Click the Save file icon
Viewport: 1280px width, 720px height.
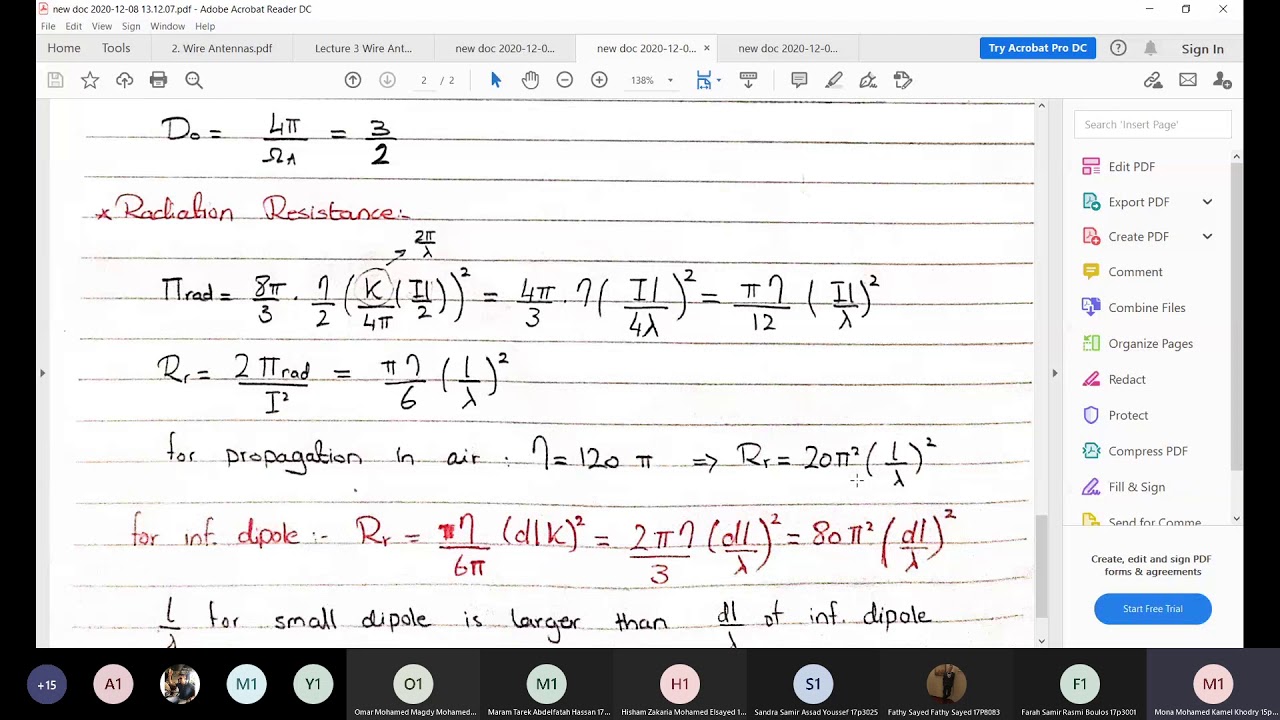(55, 80)
